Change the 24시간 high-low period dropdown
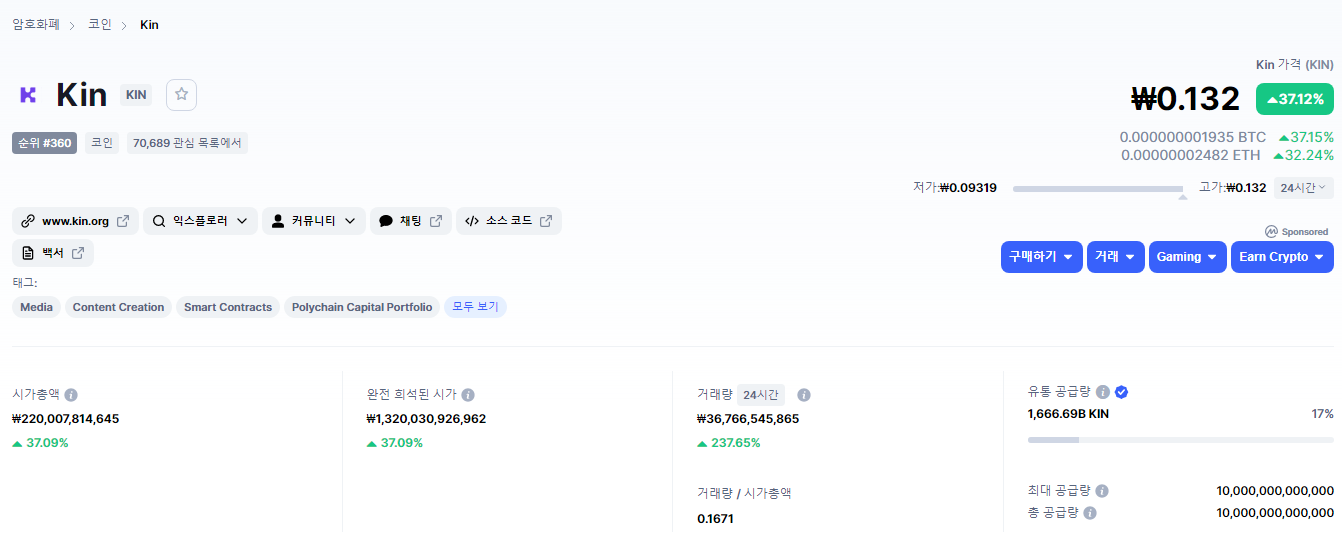 click(x=1303, y=187)
